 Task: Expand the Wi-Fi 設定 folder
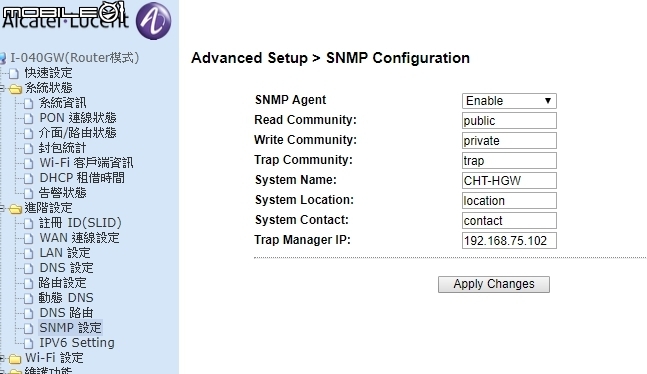click(2, 358)
